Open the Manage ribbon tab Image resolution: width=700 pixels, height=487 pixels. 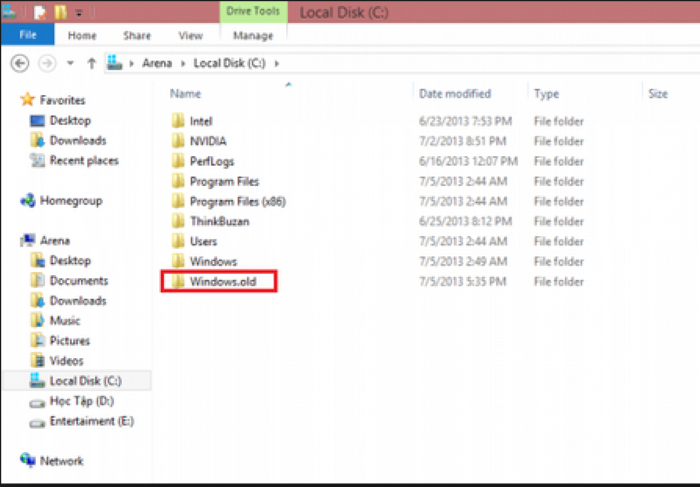[x=253, y=36]
